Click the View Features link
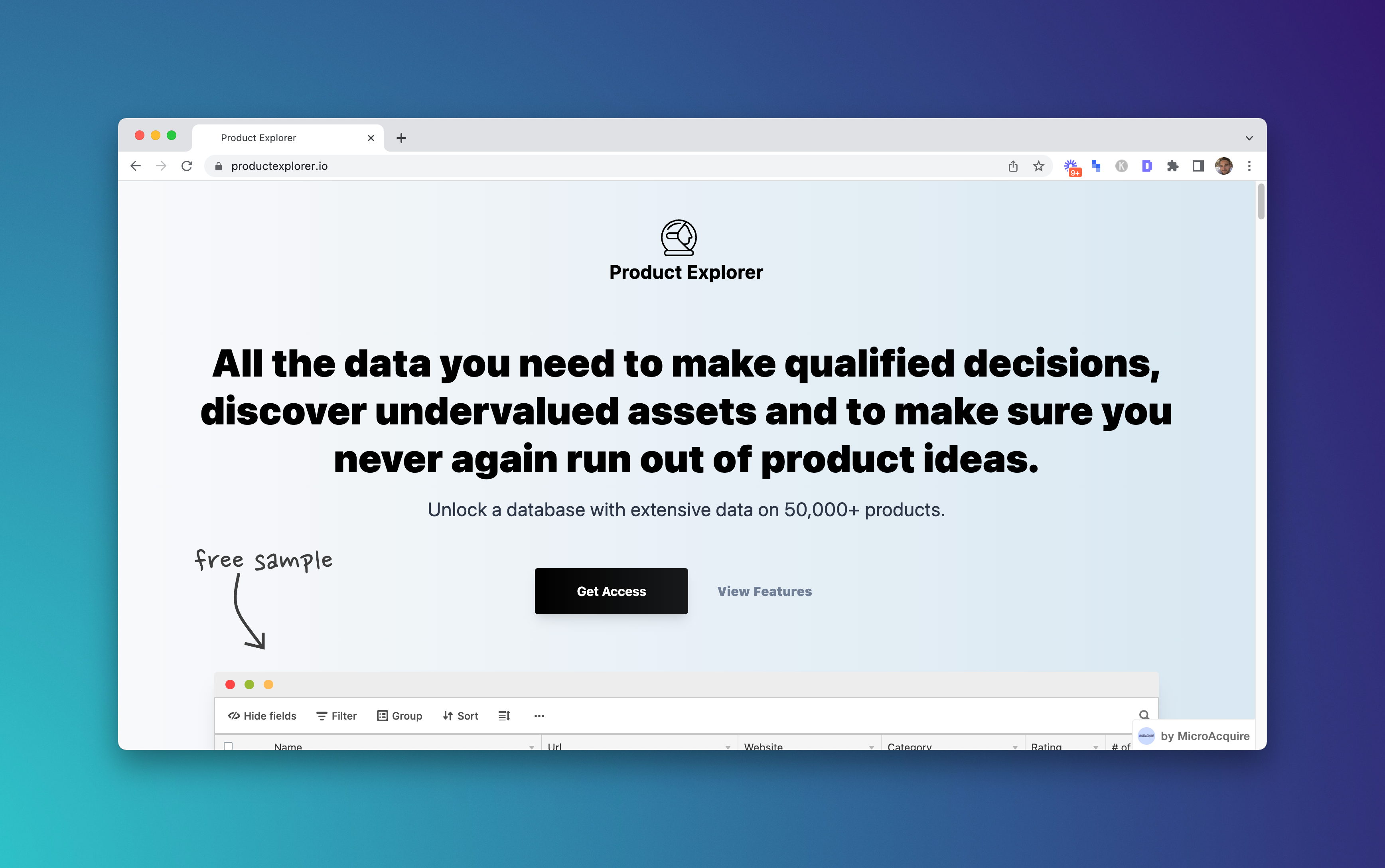The width and height of the screenshot is (1385, 868). 764,591
